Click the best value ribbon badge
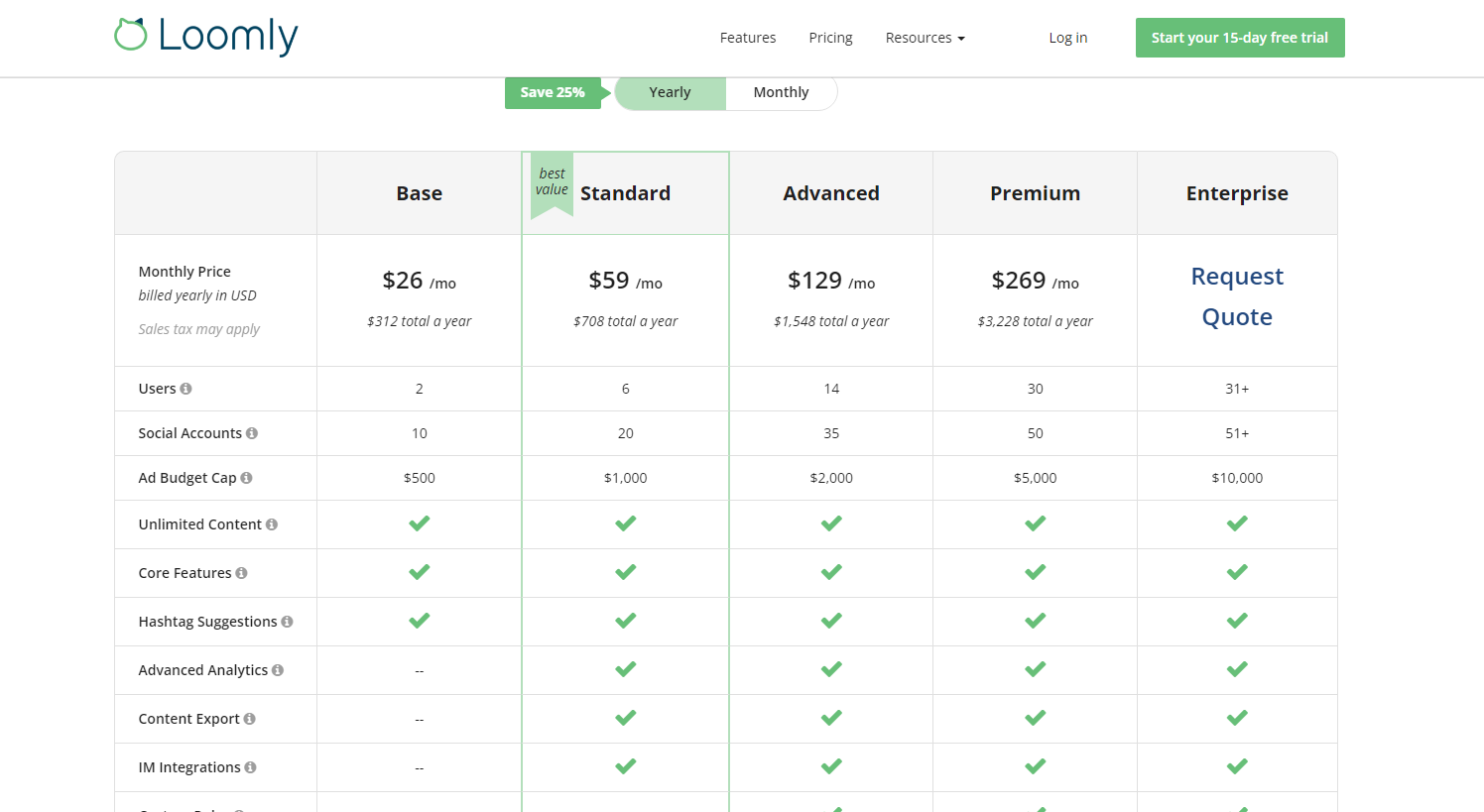Viewport: 1484px width, 812px height. click(552, 183)
